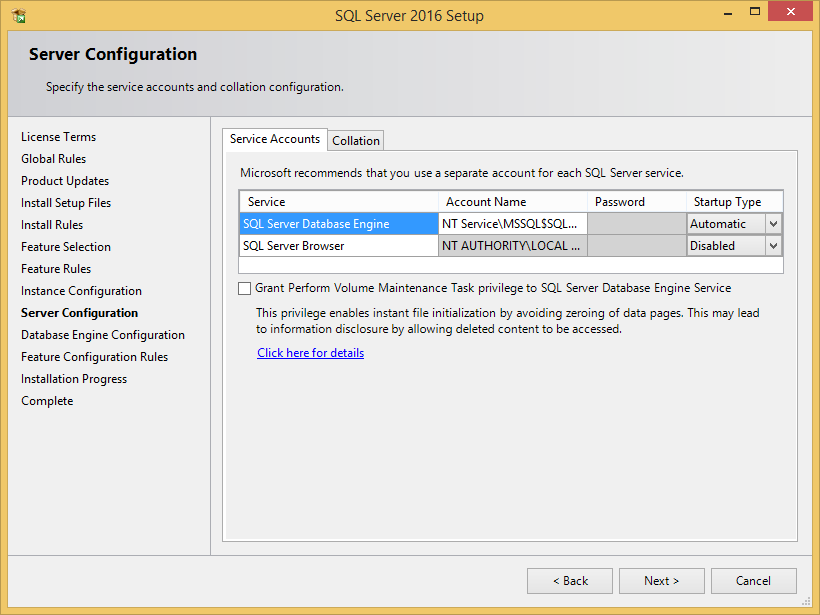Open Startup Type dropdown for Database Engine
The width and height of the screenshot is (820, 615).
click(773, 224)
